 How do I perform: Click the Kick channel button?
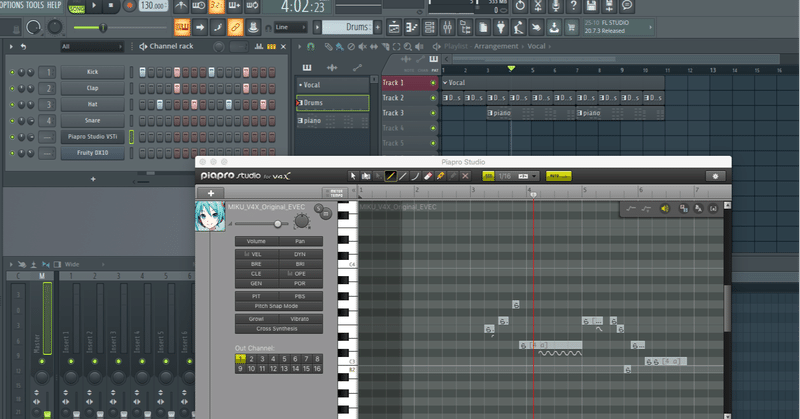(x=92, y=72)
